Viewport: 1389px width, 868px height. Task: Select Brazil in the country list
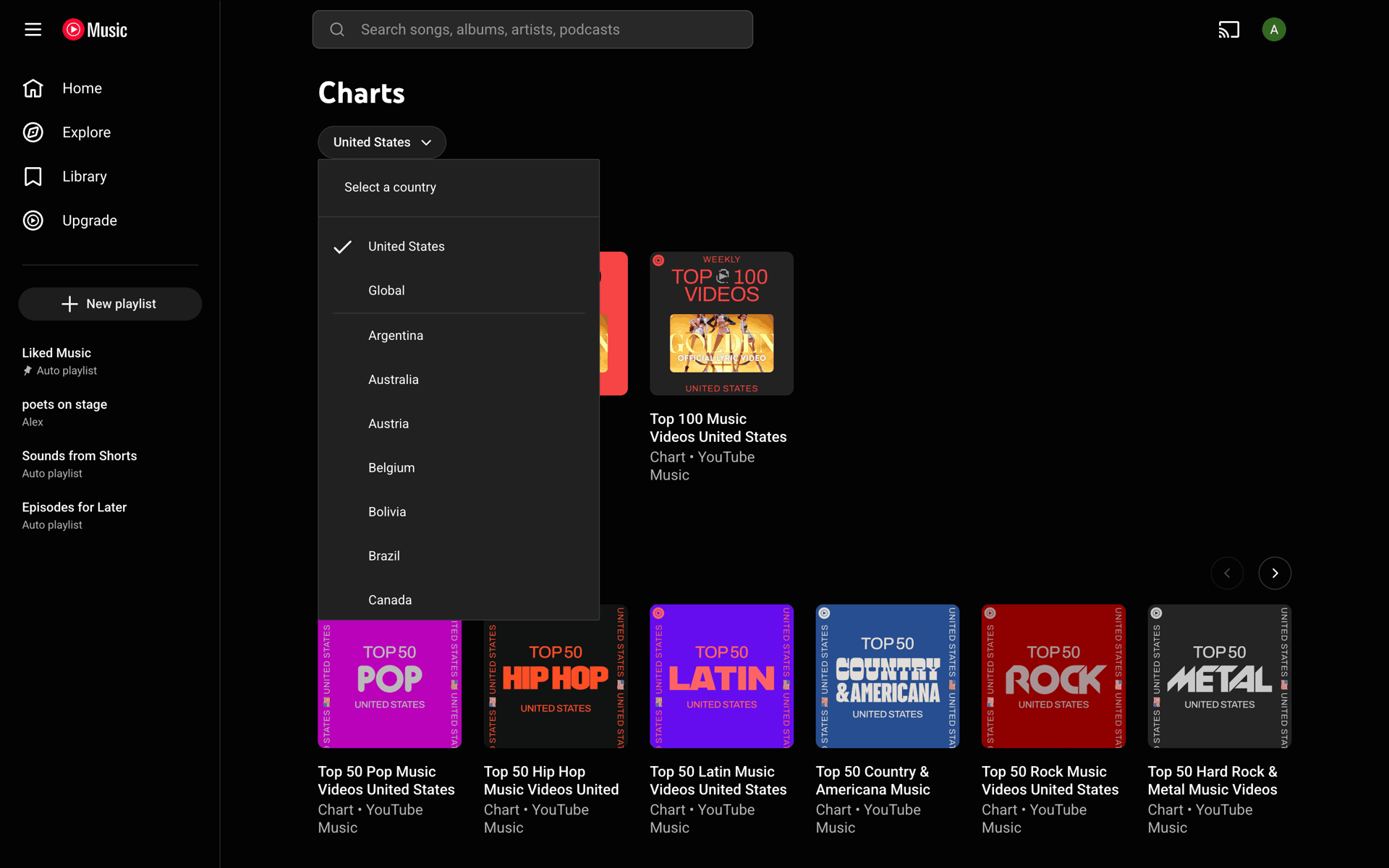click(x=459, y=556)
